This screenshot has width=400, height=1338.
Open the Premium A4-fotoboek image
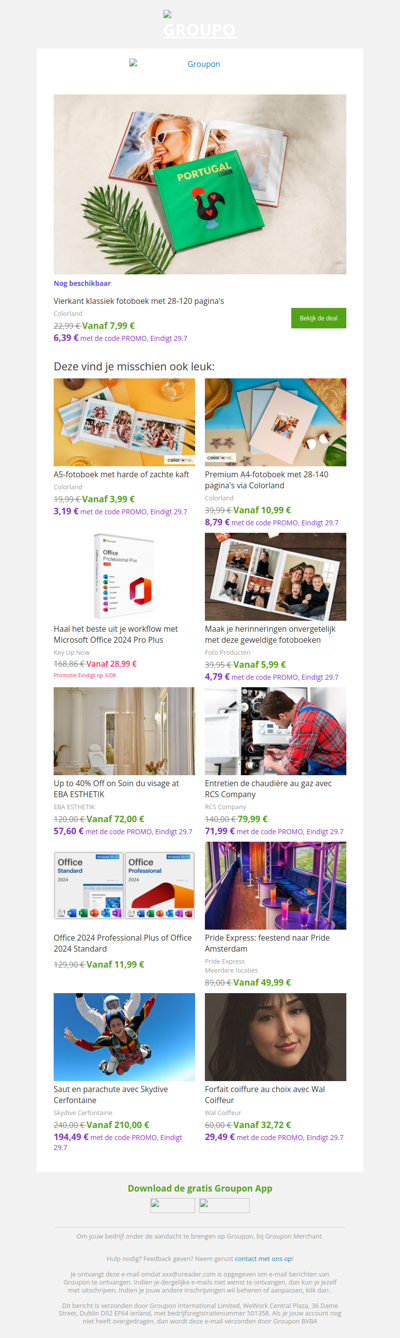pos(275,422)
